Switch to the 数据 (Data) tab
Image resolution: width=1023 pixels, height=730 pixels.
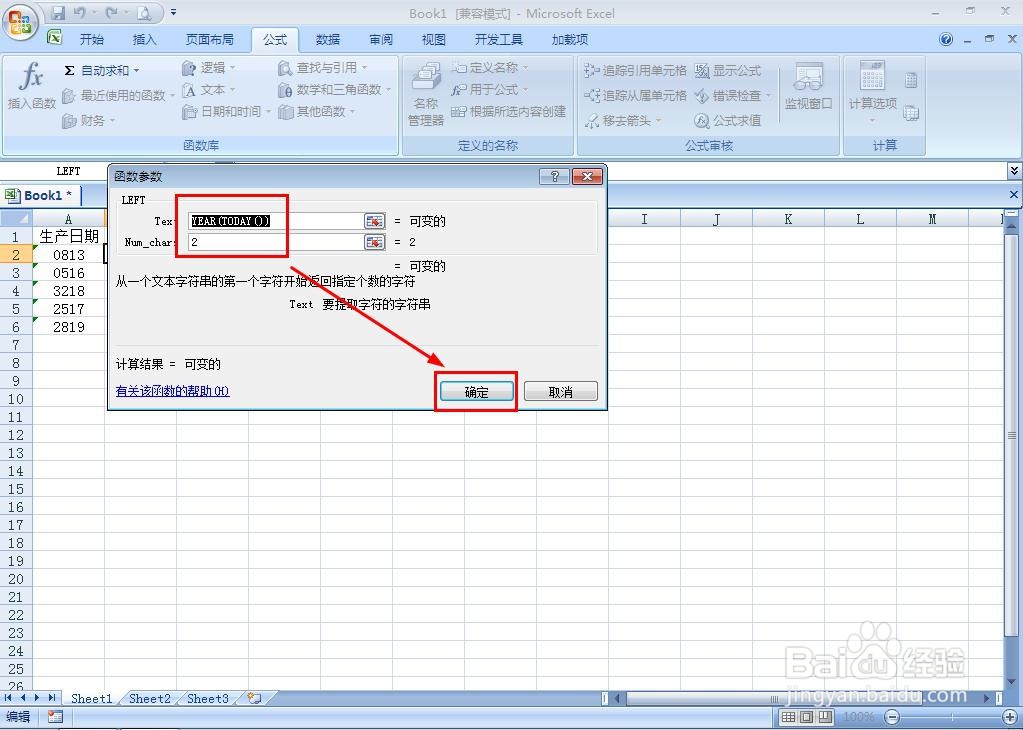[x=328, y=39]
